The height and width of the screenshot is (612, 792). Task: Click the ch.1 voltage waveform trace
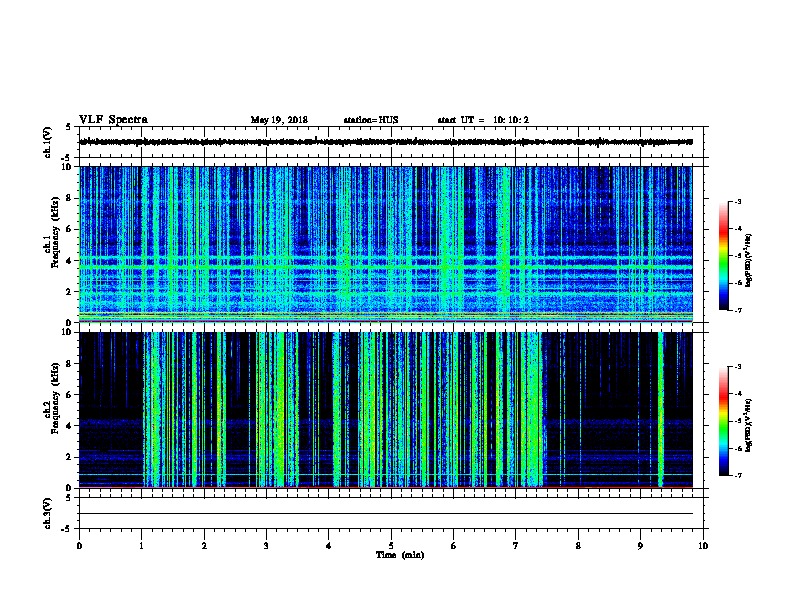coord(386,142)
